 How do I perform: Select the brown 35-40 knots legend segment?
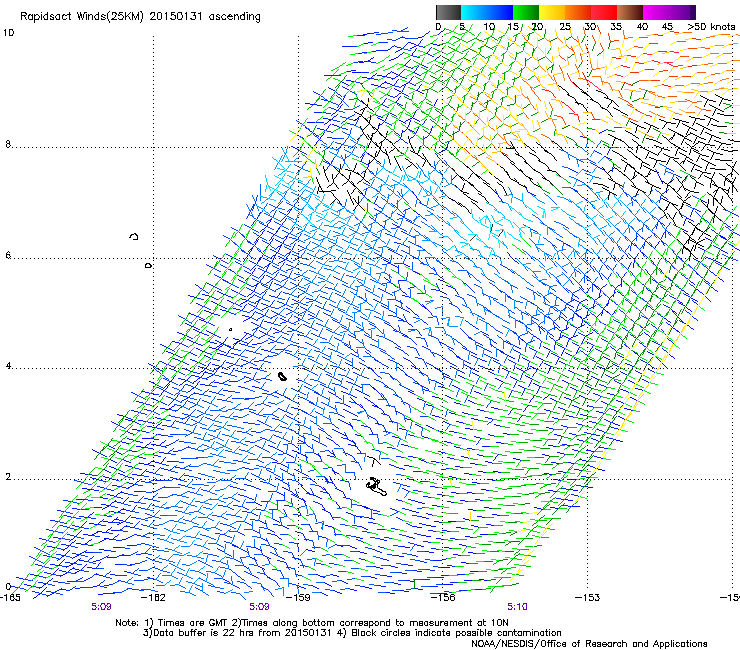coord(630,12)
